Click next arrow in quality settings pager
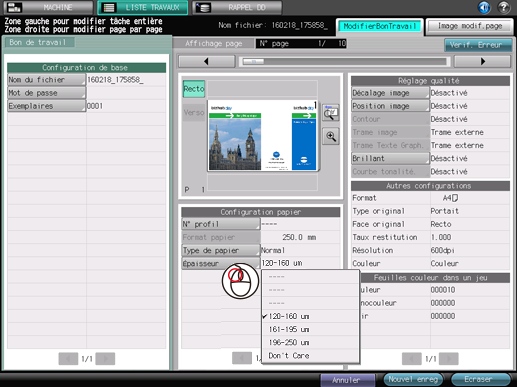This screenshot has width=517, height=387. (x=449, y=359)
